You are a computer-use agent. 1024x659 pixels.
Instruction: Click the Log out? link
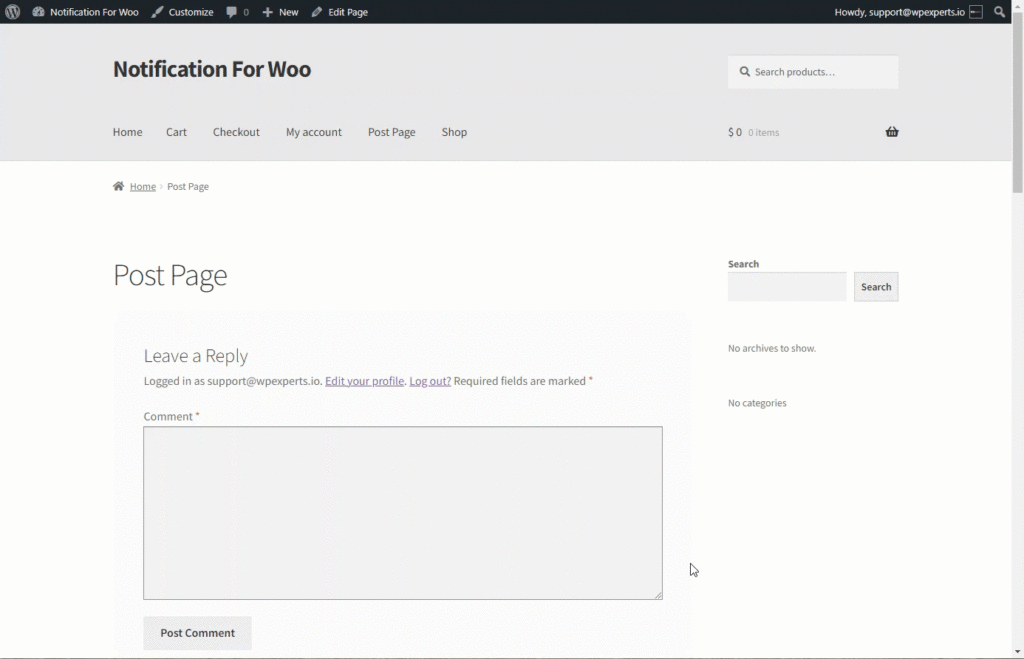coord(430,381)
